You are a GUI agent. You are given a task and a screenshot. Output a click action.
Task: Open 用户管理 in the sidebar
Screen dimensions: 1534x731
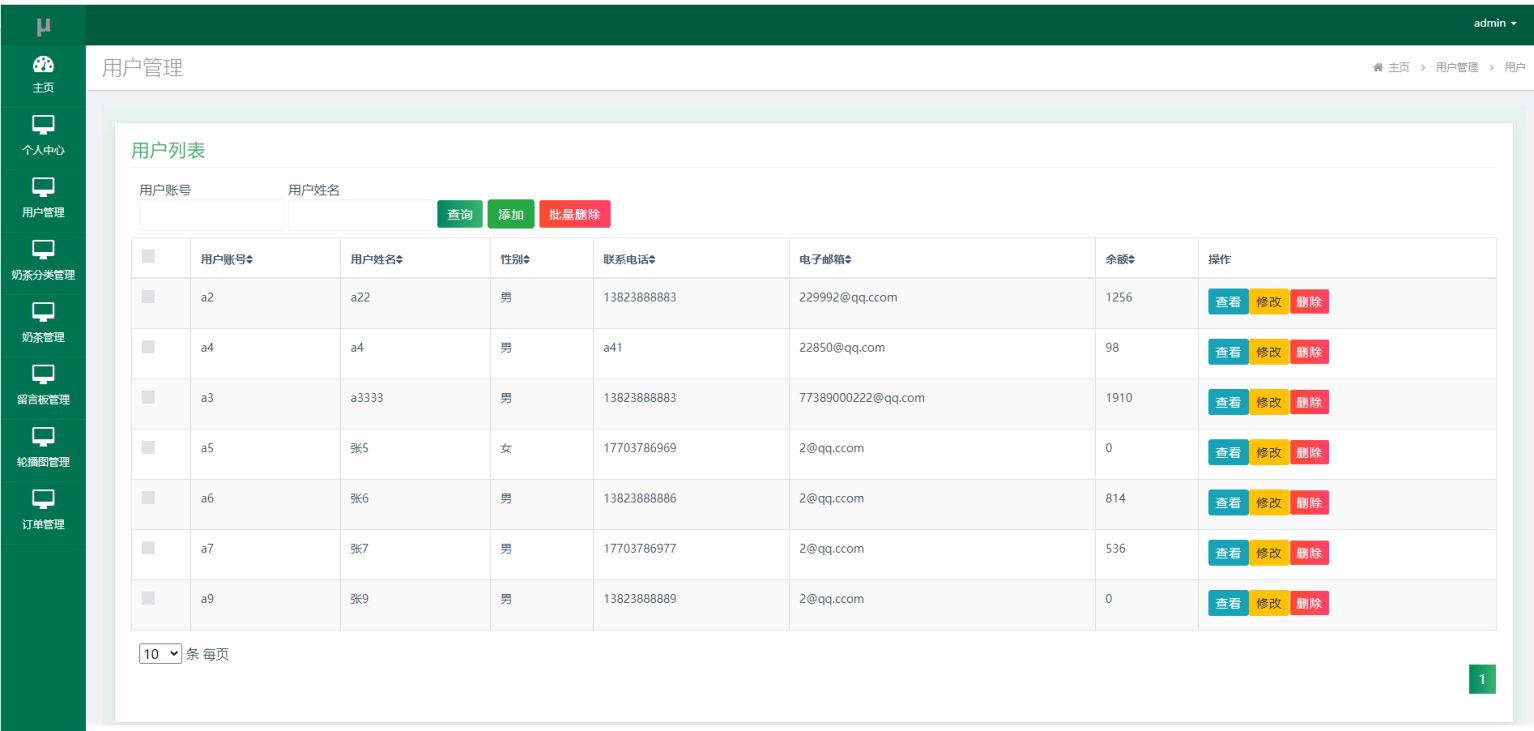coord(43,199)
